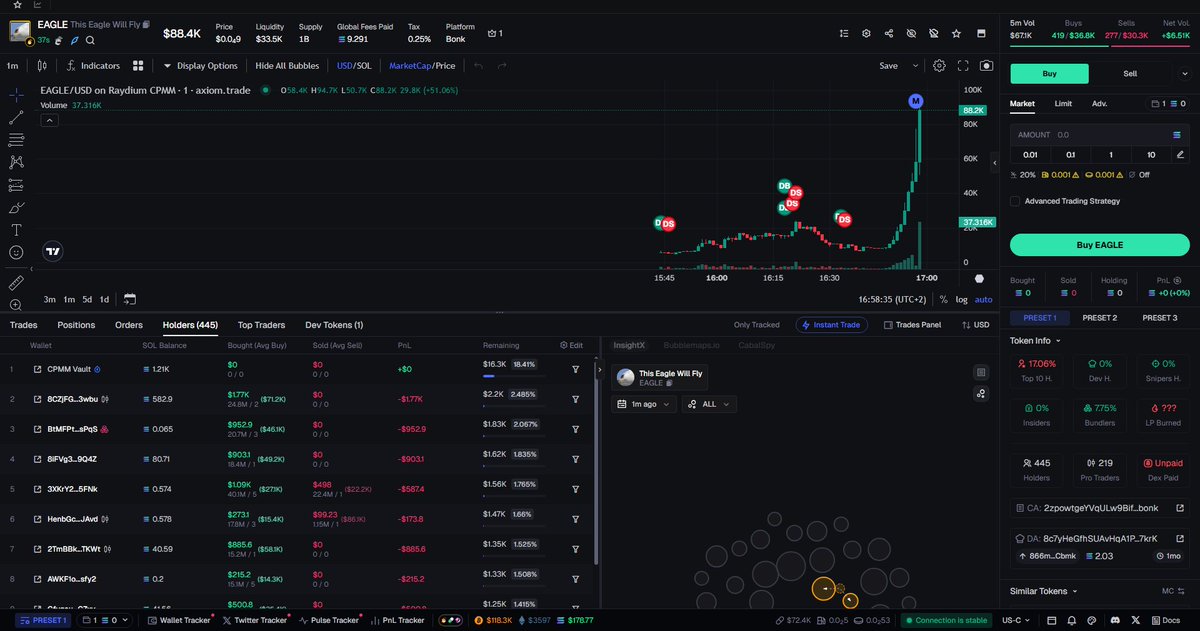This screenshot has width=1200, height=631.
Task: Filter trades by HenbGc...JAvd wallet
Action: [x=576, y=519]
